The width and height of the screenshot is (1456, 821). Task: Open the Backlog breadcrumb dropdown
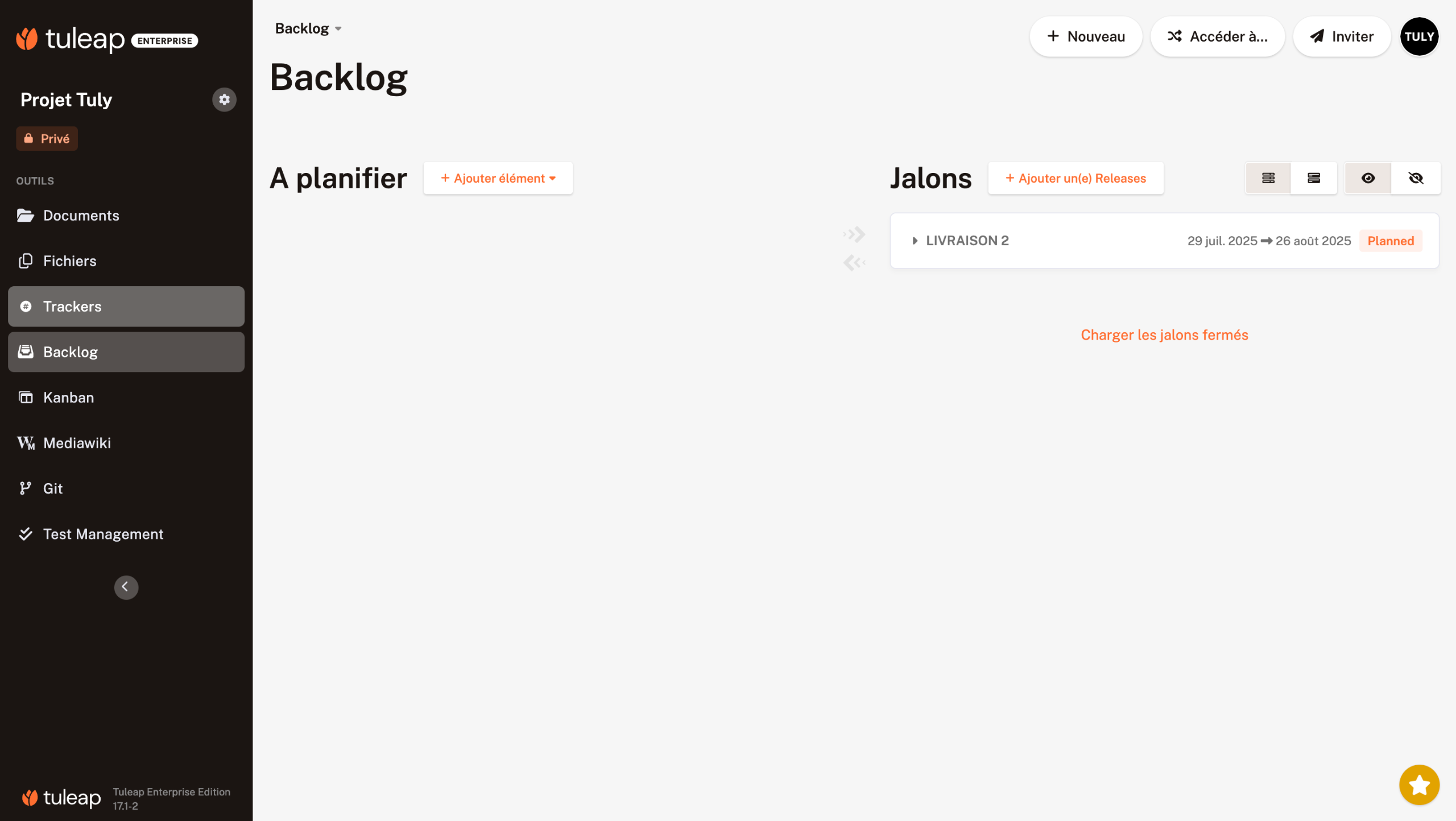point(308,28)
